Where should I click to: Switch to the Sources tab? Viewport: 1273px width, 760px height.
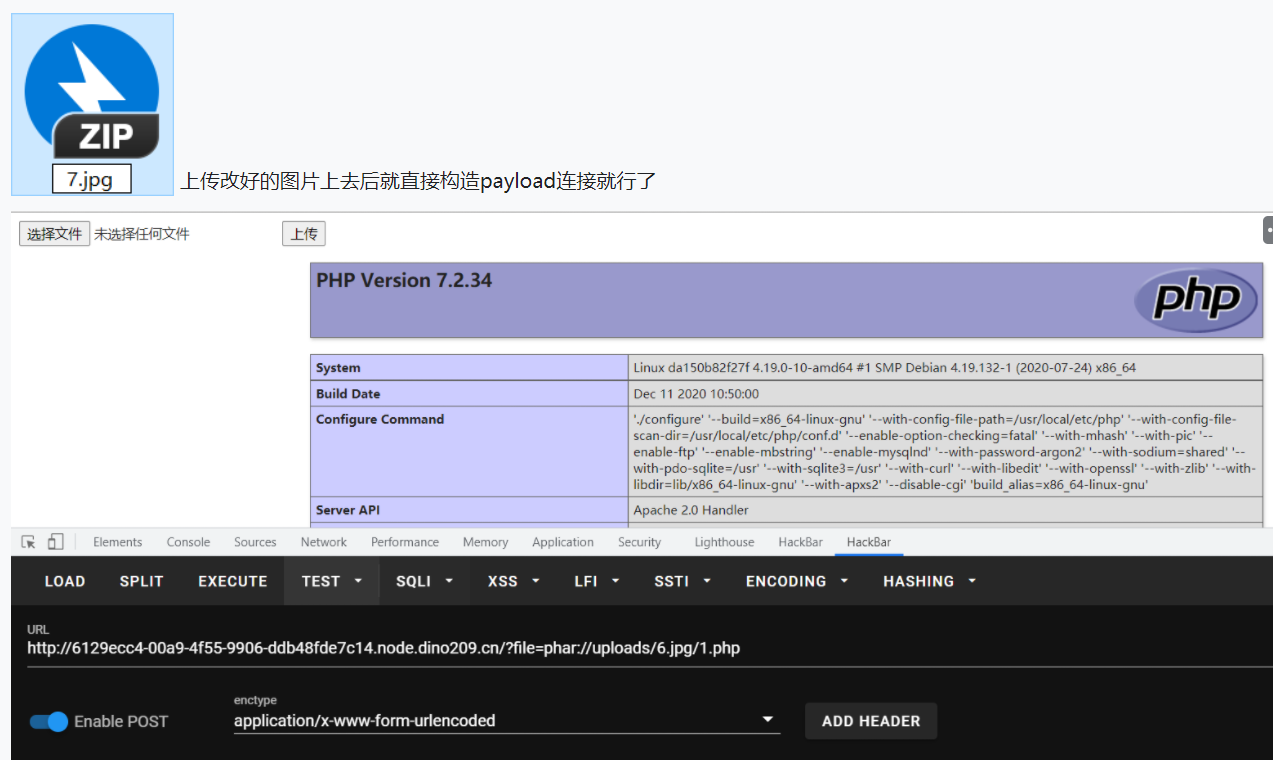(255, 542)
